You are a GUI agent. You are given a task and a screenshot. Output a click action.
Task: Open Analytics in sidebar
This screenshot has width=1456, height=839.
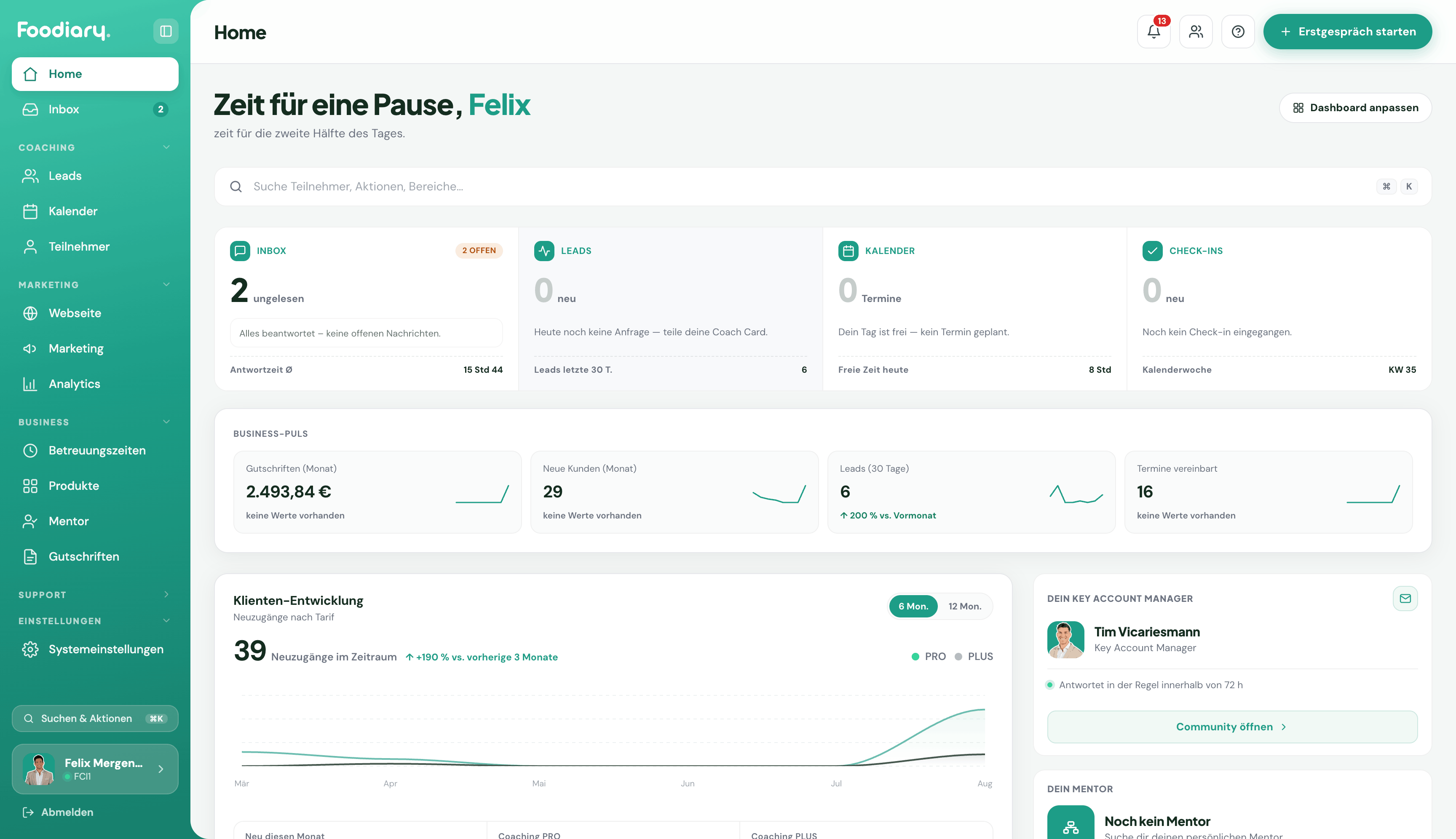coord(95,384)
